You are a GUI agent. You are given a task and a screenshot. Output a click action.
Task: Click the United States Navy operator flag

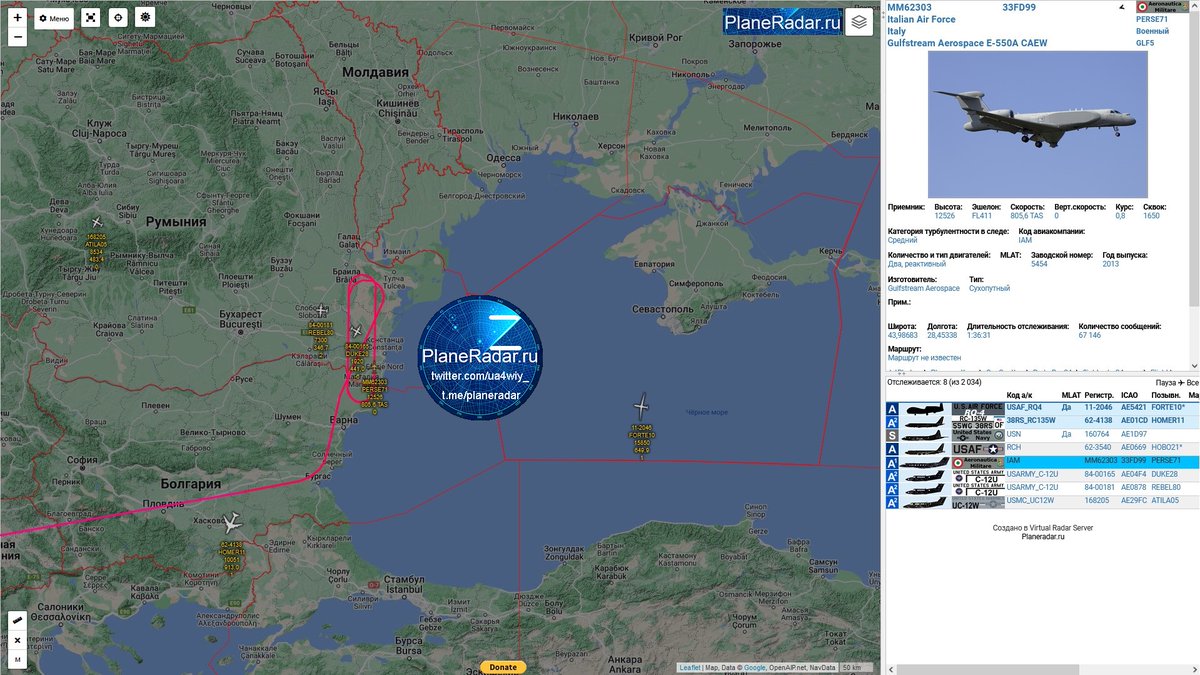[978, 435]
